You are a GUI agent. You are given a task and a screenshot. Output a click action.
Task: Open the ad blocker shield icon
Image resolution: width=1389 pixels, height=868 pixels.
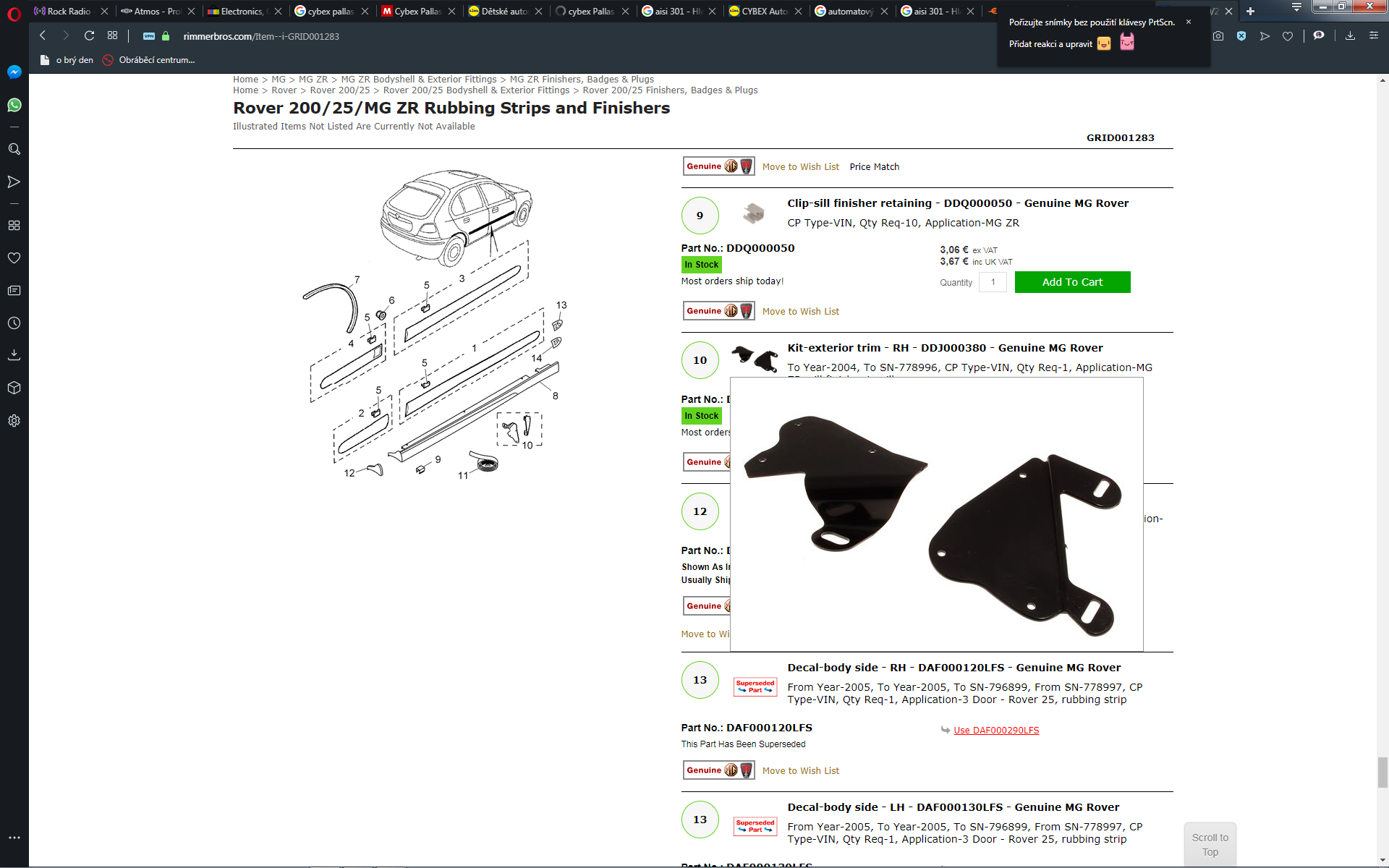[1241, 36]
